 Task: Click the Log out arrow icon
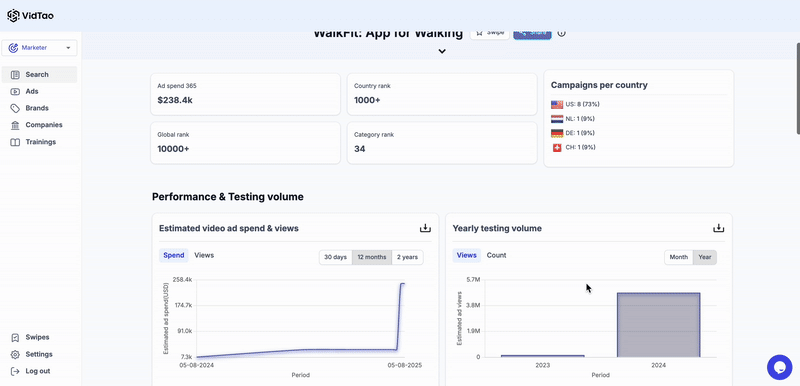[15, 371]
